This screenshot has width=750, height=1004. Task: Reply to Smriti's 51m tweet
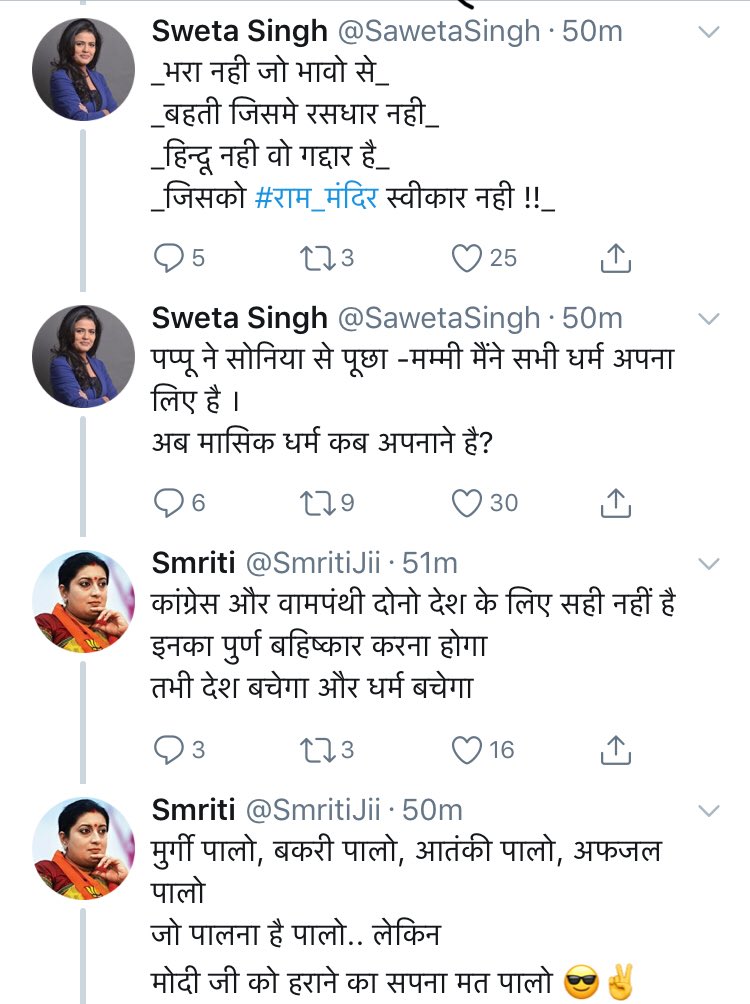168,750
